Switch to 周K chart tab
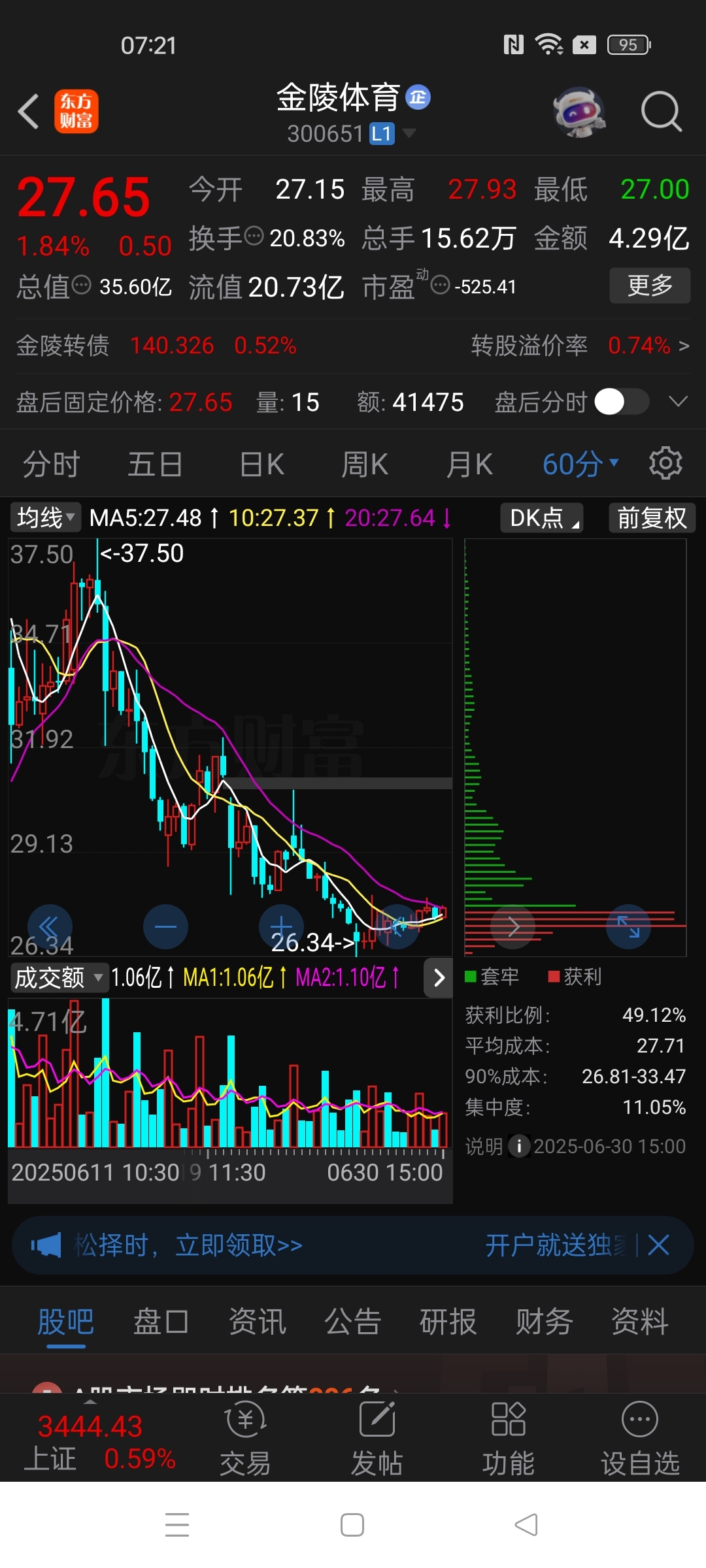Screen dimensions: 706x1568 tap(365, 465)
